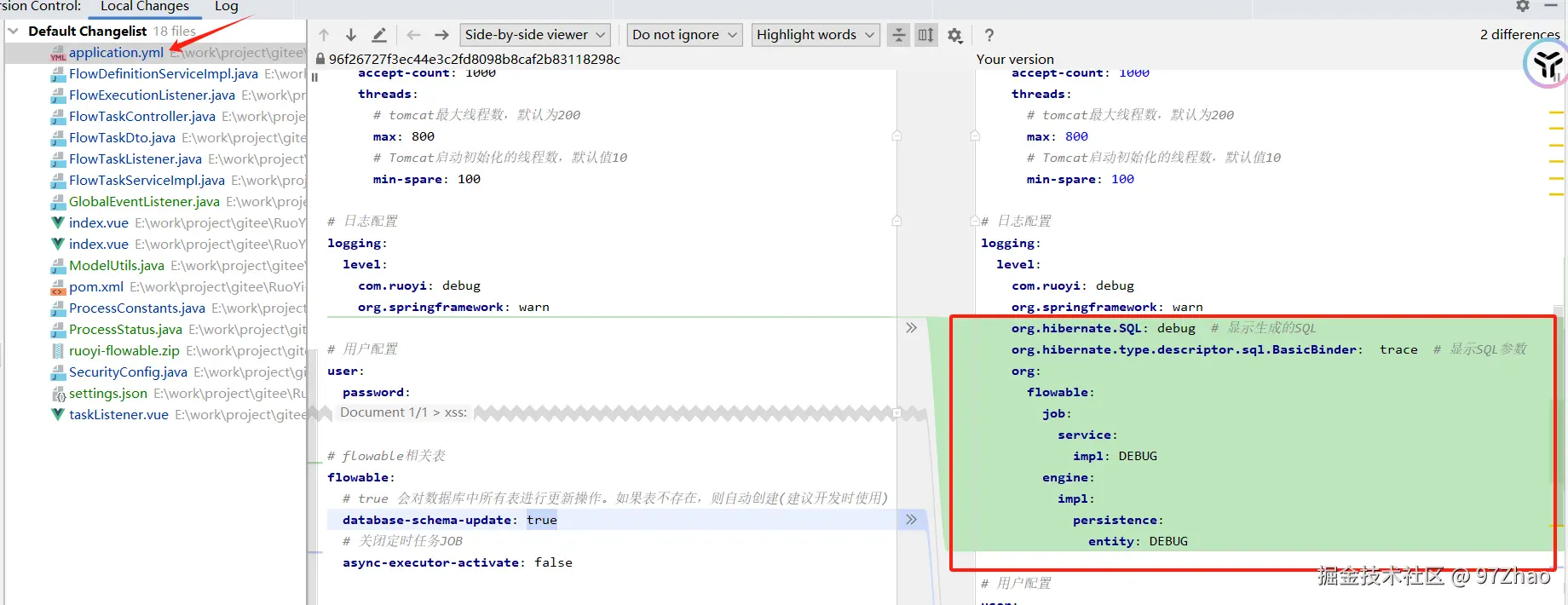Click 'async-executor-activate: false' line
The width and height of the screenshot is (1568, 605).
457,562
